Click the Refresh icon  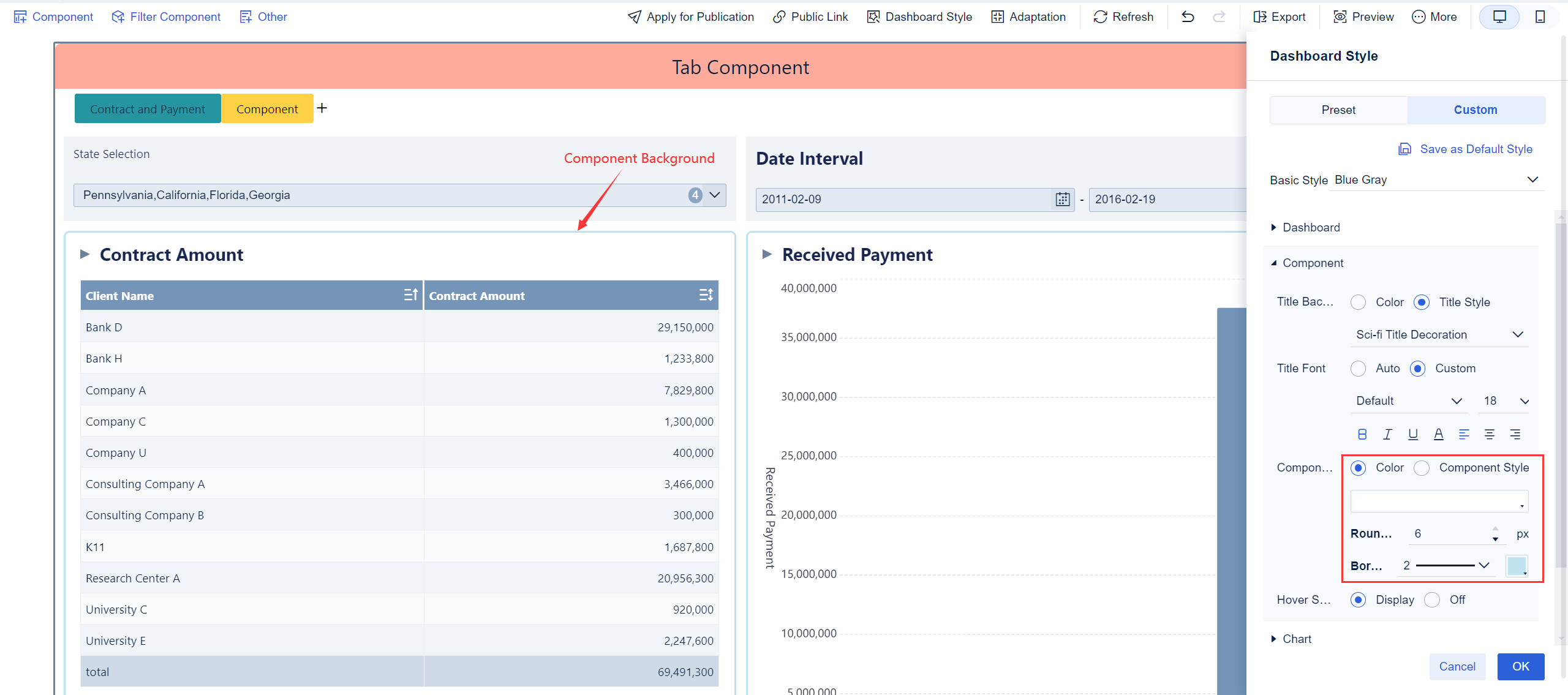[x=1099, y=17]
